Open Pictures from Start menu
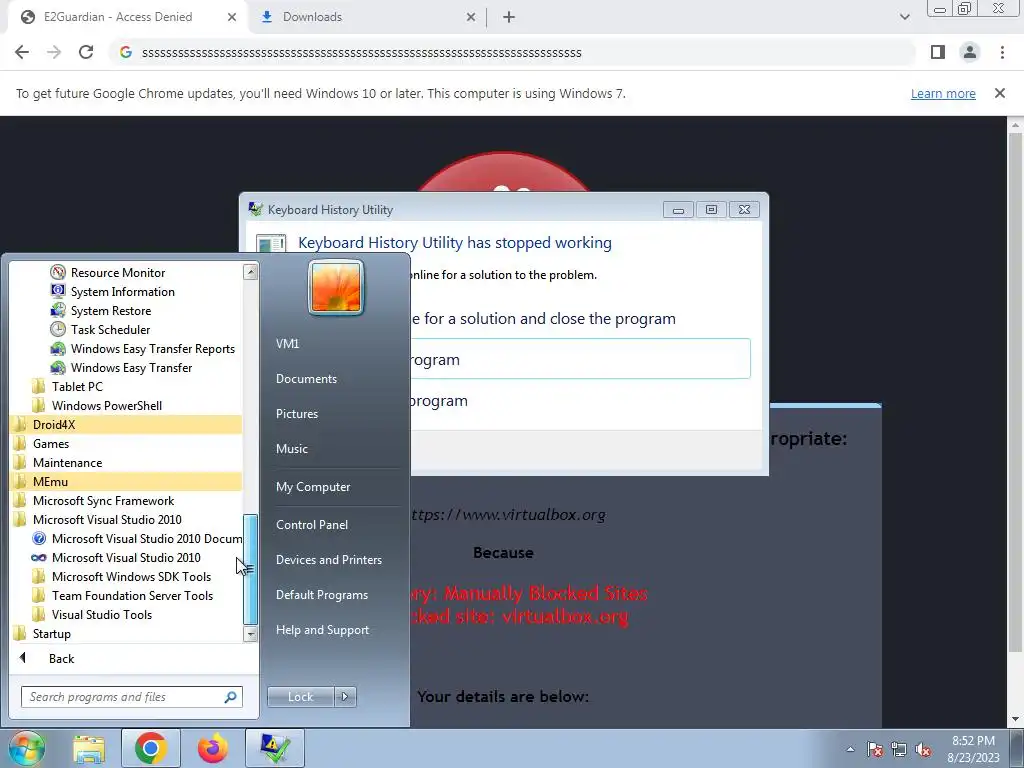1024x768 pixels. pos(297,414)
